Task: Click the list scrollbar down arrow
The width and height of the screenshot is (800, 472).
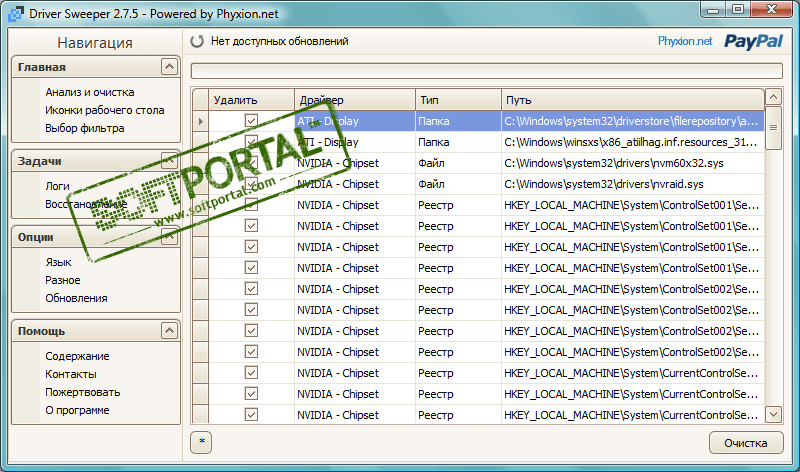Action: [x=773, y=414]
